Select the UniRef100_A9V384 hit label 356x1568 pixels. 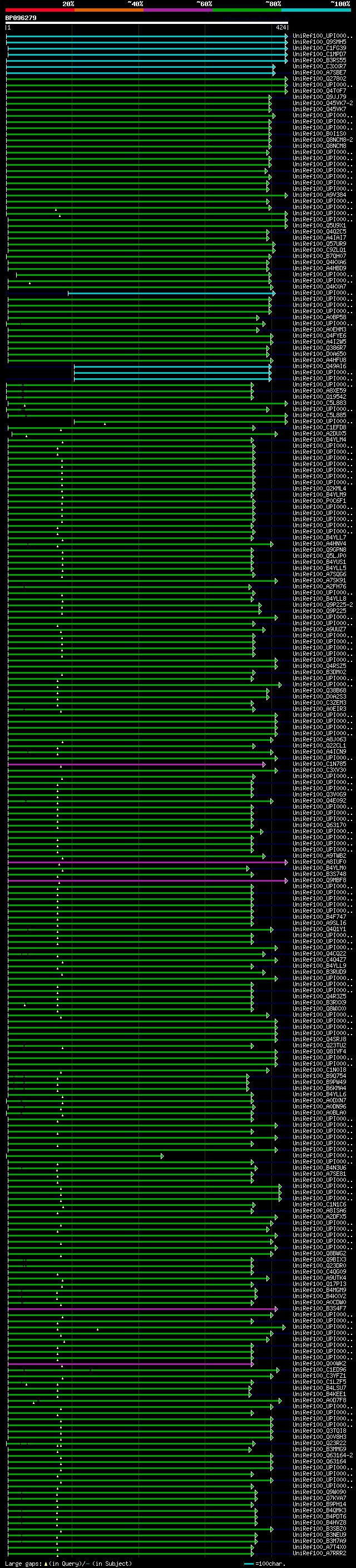pyautogui.click(x=319, y=195)
